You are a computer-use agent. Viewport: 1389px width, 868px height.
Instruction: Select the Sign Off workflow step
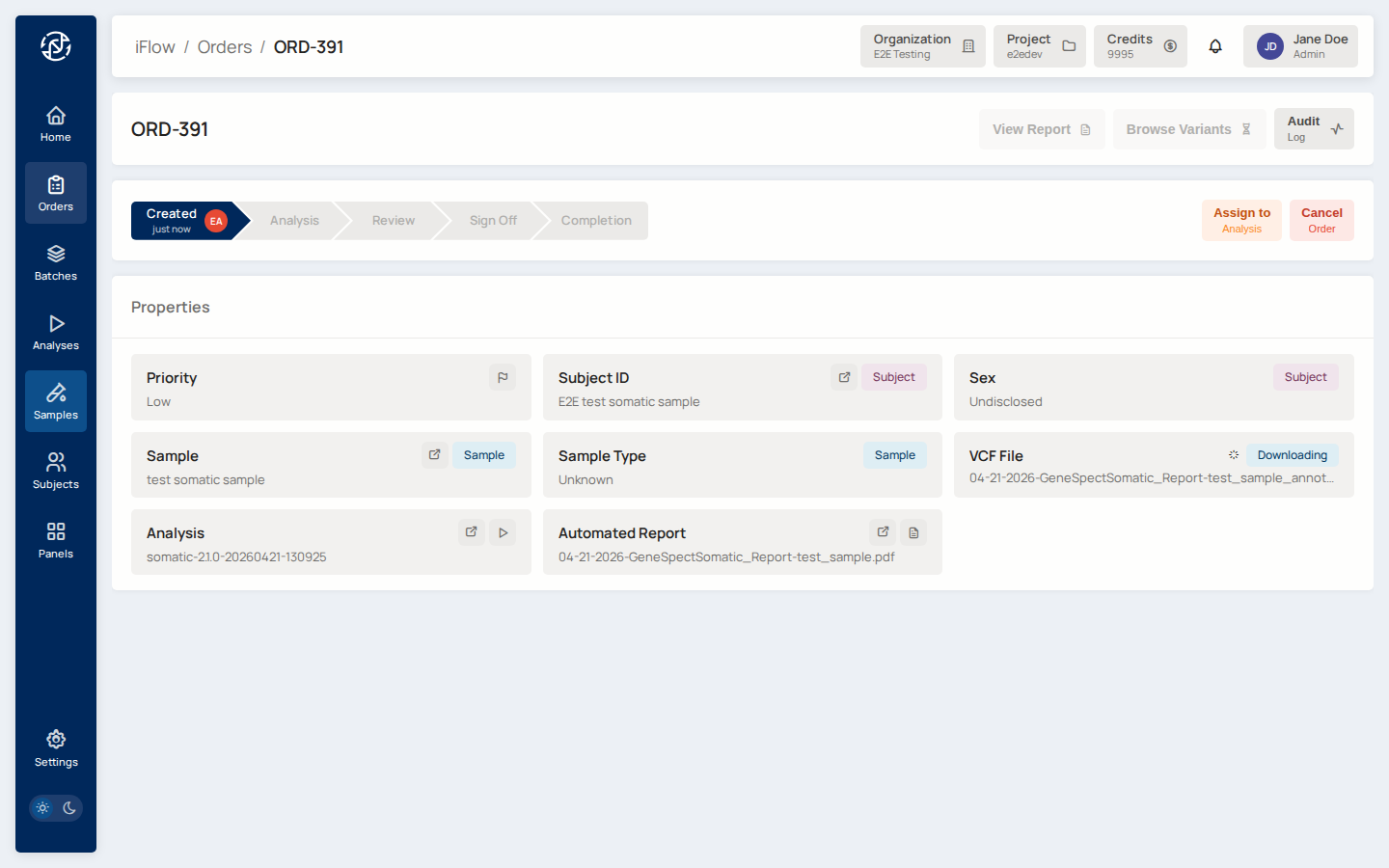click(493, 221)
